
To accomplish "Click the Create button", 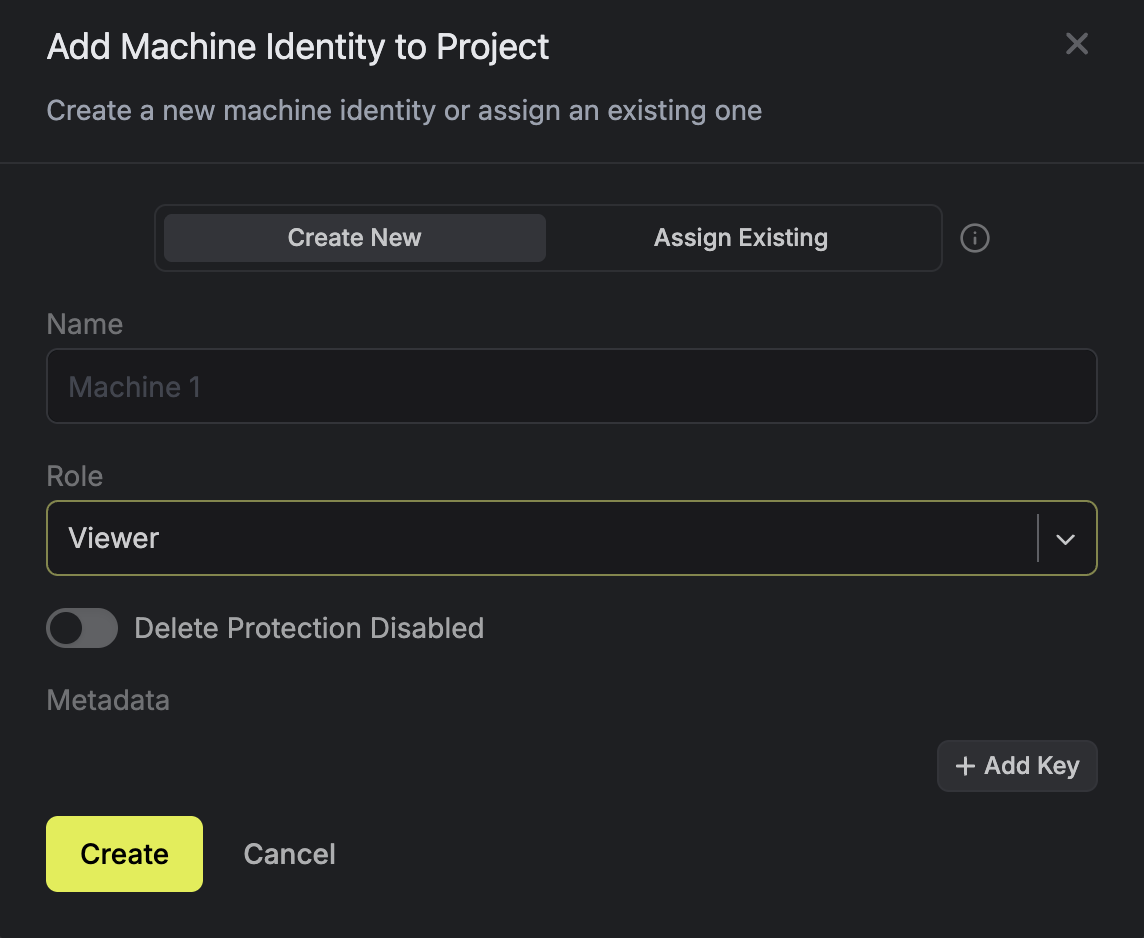I will (x=124, y=854).
